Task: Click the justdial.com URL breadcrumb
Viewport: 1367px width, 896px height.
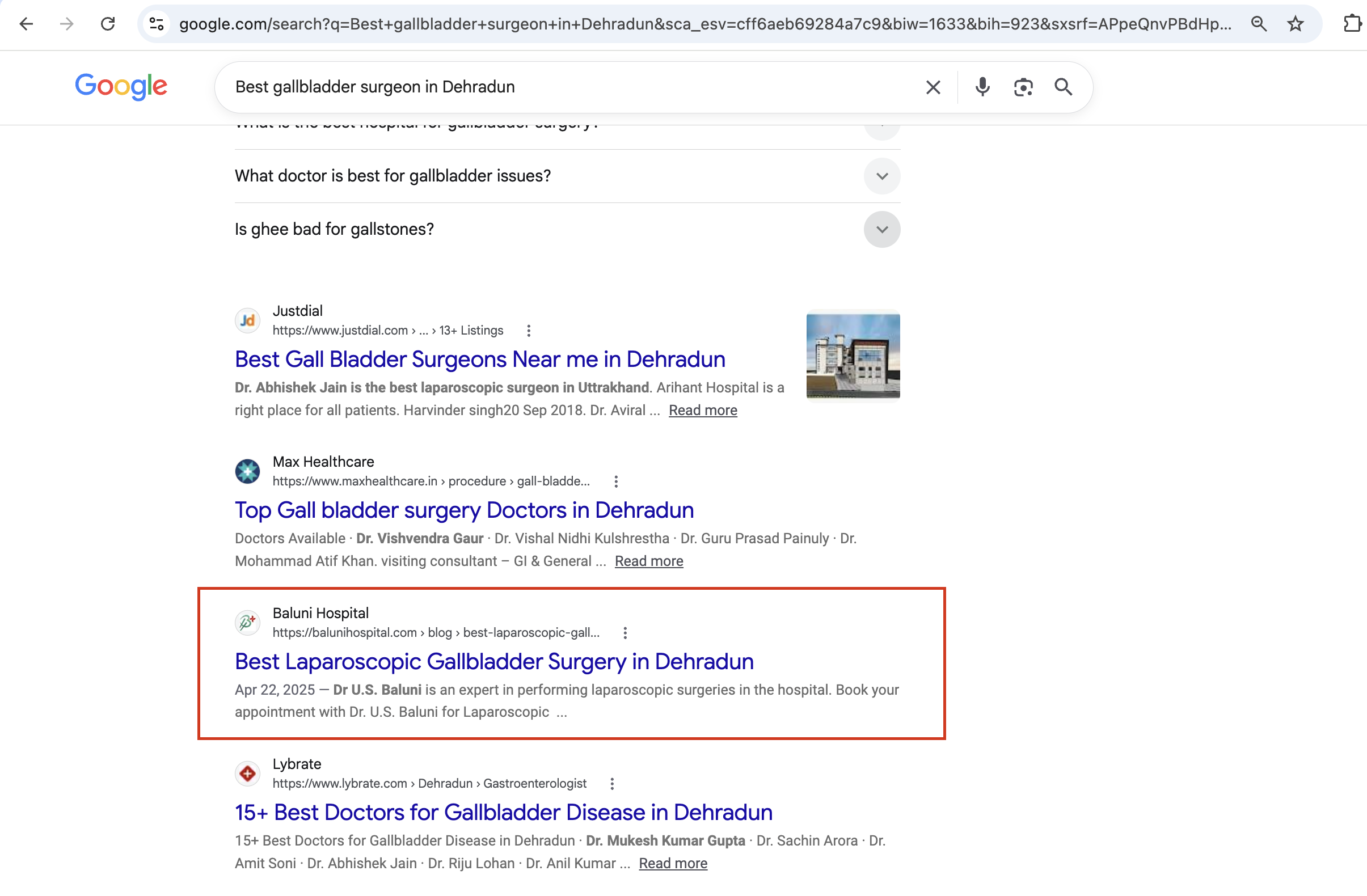Action: pos(388,330)
